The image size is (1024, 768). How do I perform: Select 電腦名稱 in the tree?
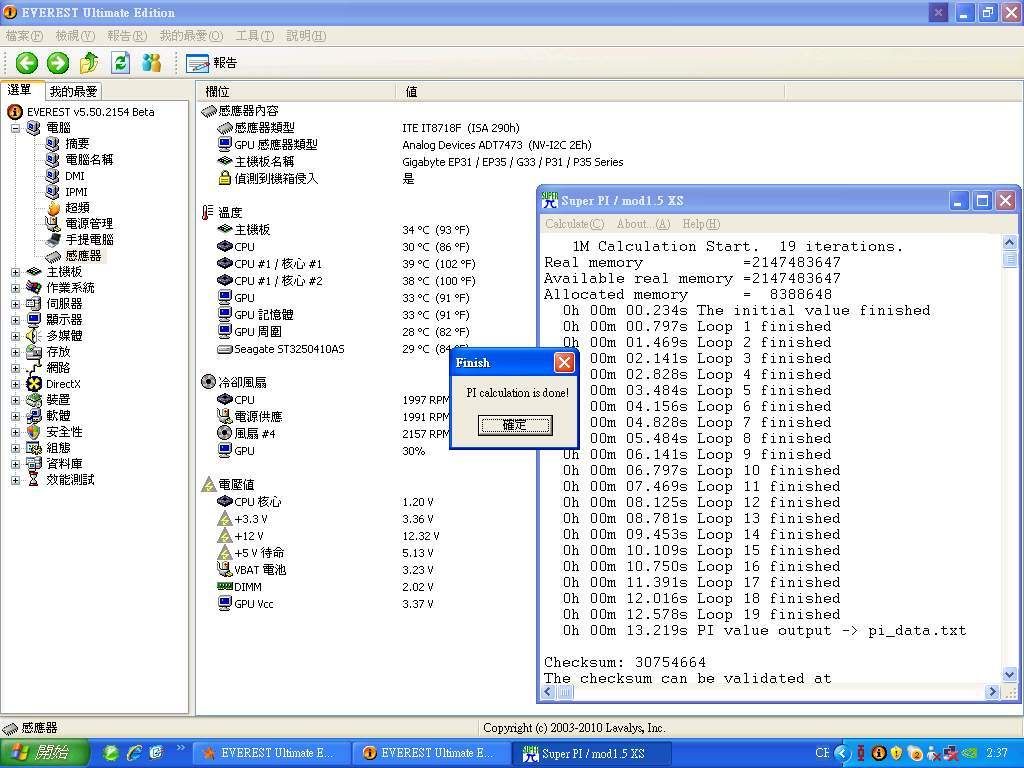(x=89, y=160)
